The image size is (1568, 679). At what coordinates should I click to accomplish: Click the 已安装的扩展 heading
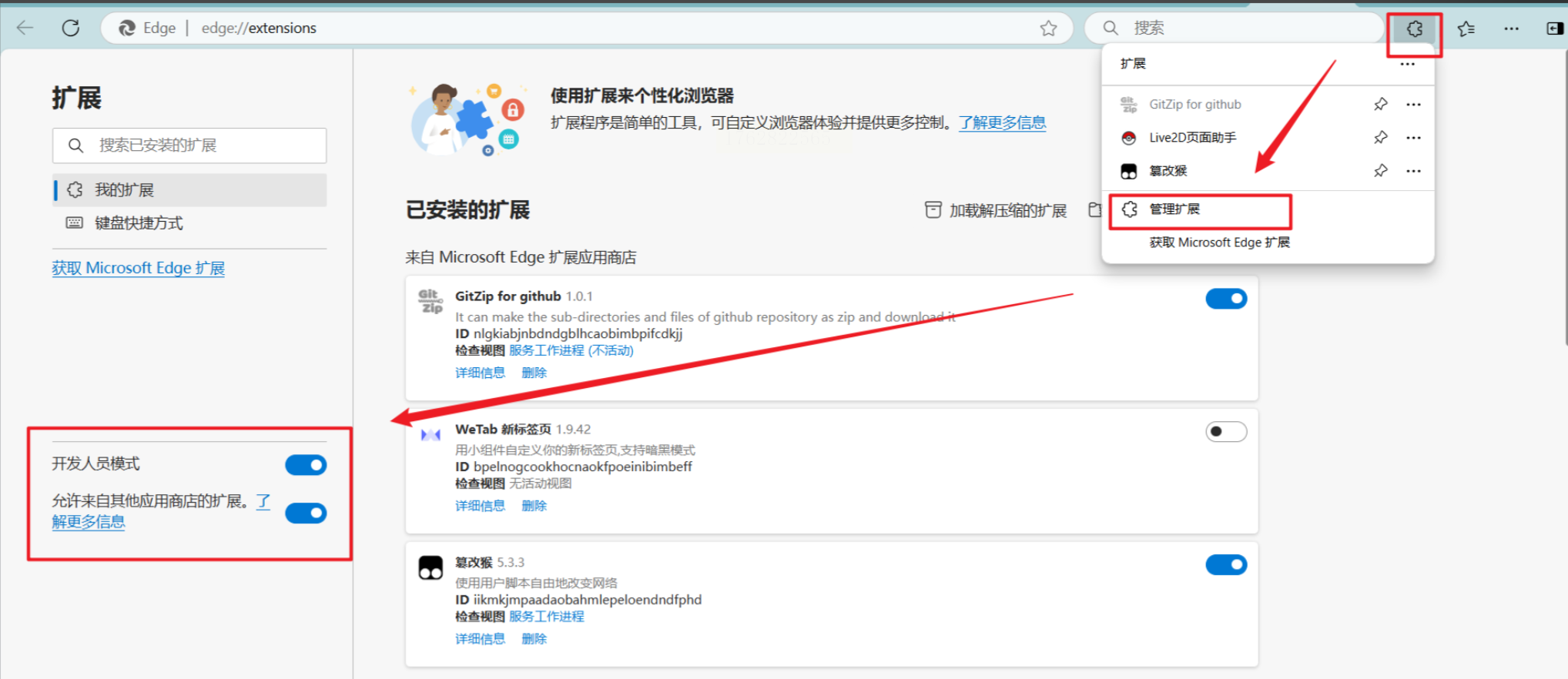pyautogui.click(x=467, y=210)
